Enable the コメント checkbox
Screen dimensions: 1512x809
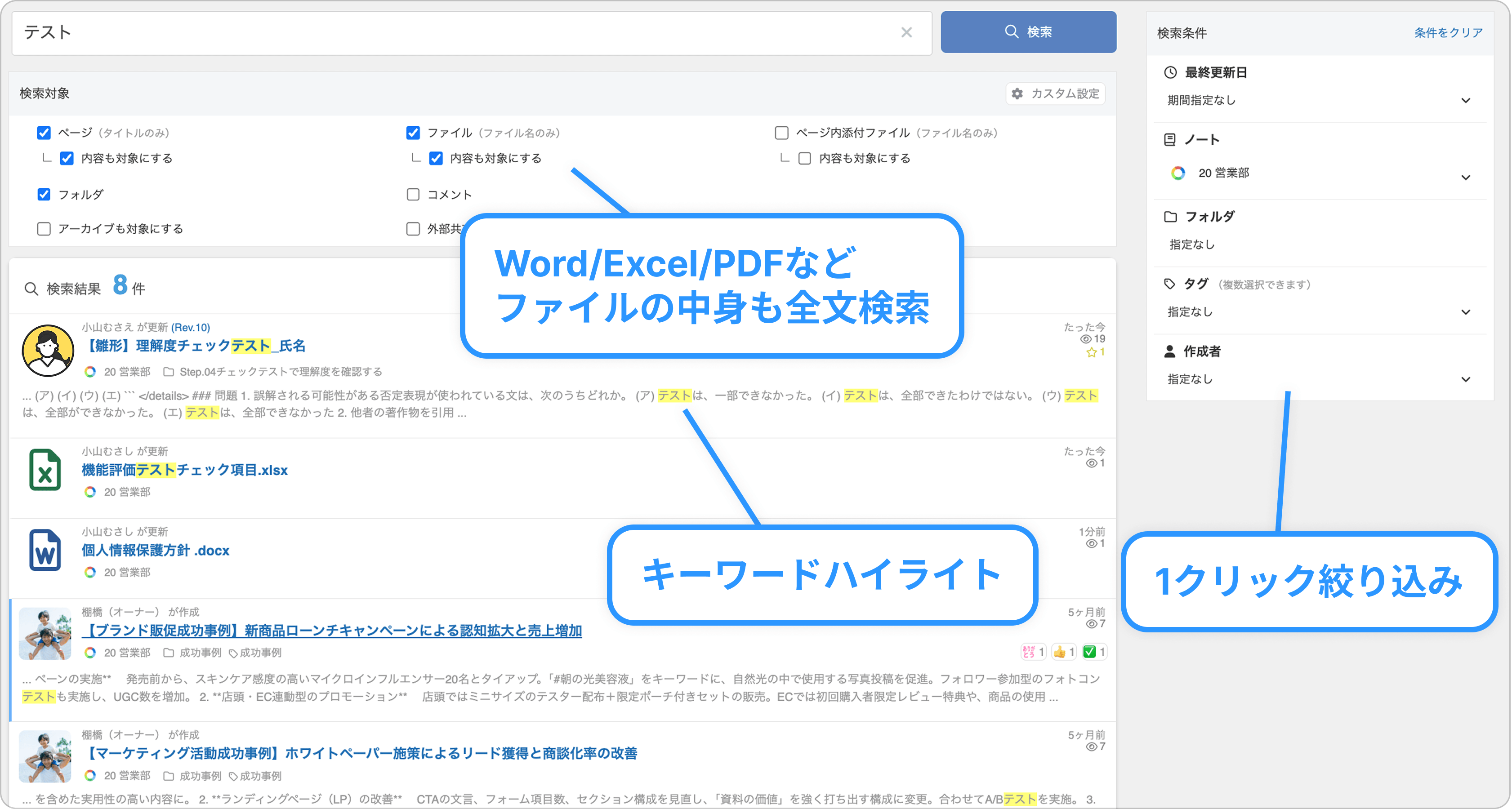pyautogui.click(x=413, y=195)
